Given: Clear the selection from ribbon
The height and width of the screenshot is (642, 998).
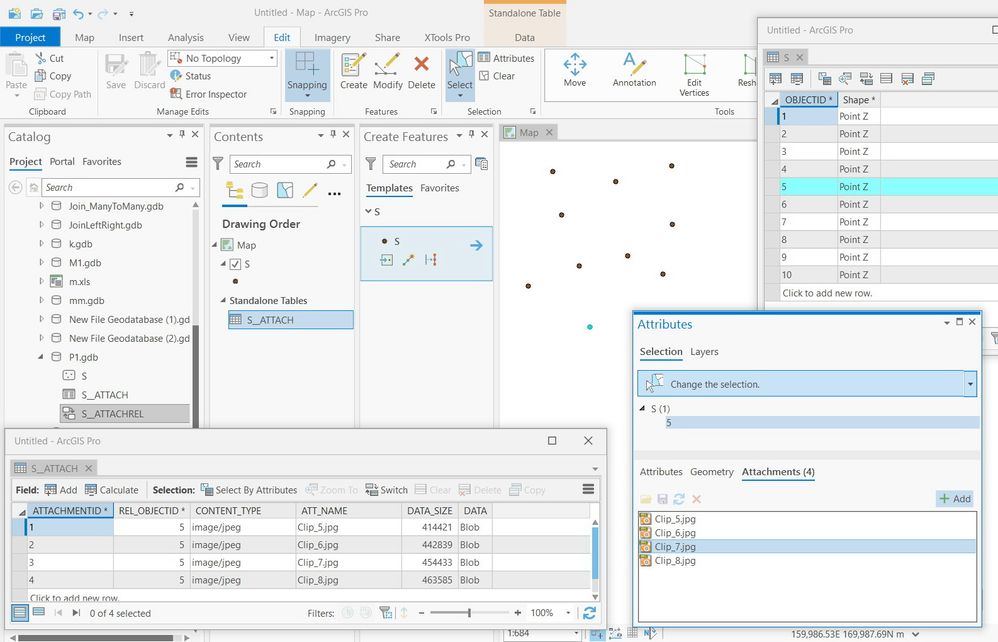Looking at the screenshot, I should (496, 76).
